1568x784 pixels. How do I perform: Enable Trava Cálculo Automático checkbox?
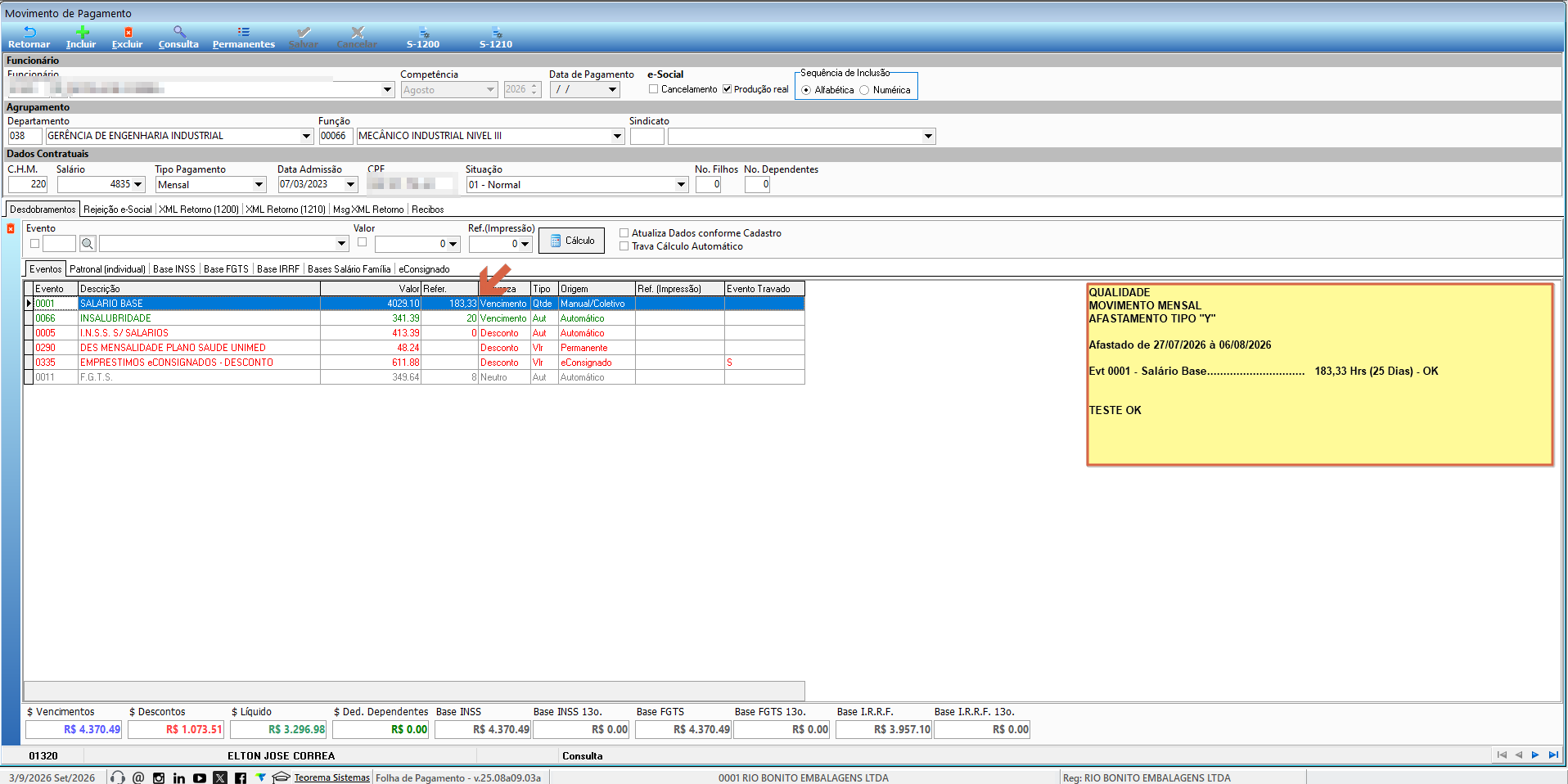pos(624,246)
